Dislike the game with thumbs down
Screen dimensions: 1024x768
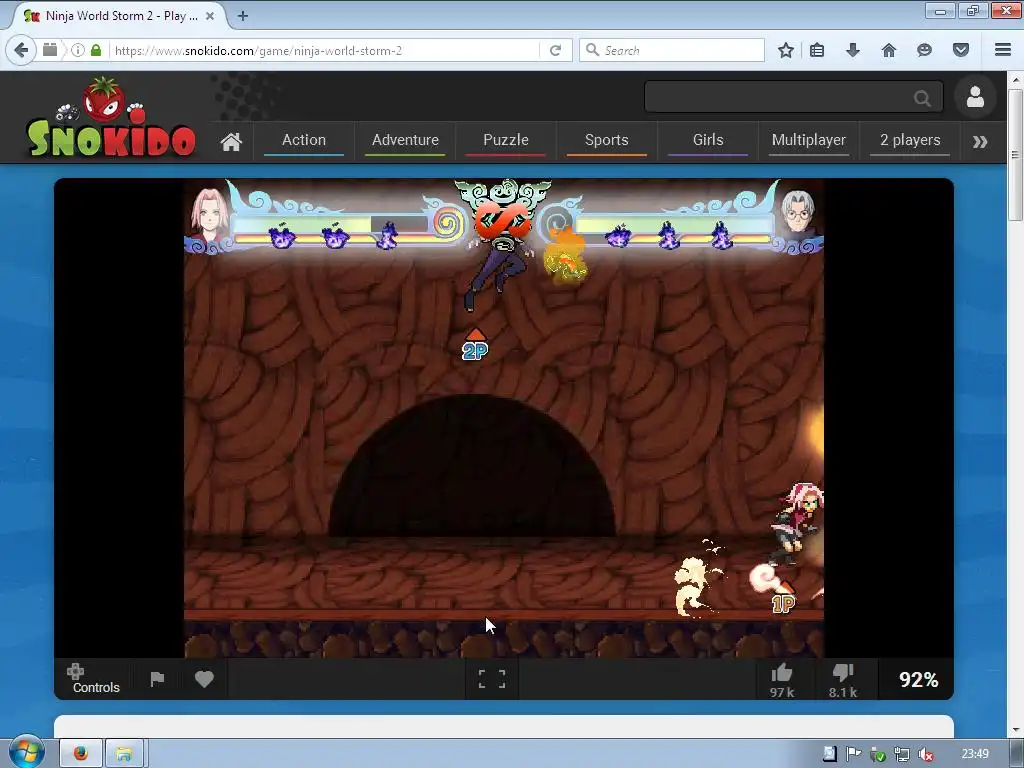(x=843, y=680)
